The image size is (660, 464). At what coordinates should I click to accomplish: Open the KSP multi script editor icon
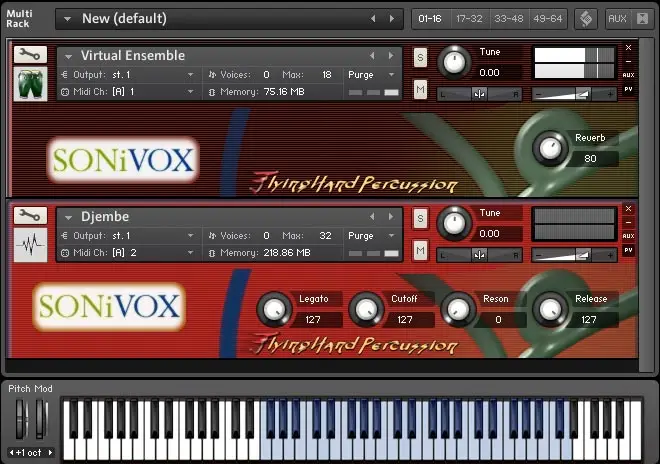tap(586, 19)
